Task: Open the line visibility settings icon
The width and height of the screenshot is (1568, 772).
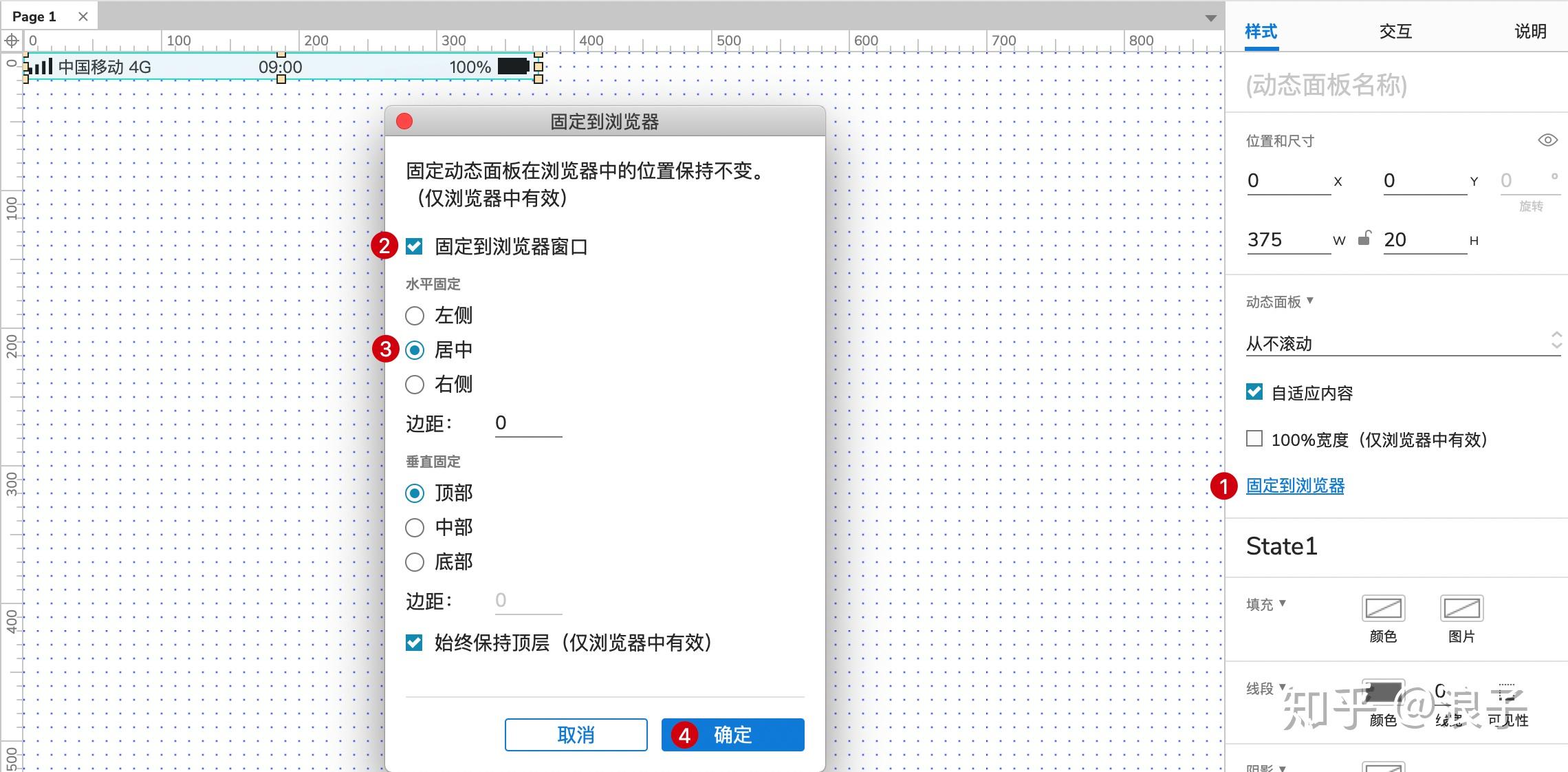Action: 1507,694
